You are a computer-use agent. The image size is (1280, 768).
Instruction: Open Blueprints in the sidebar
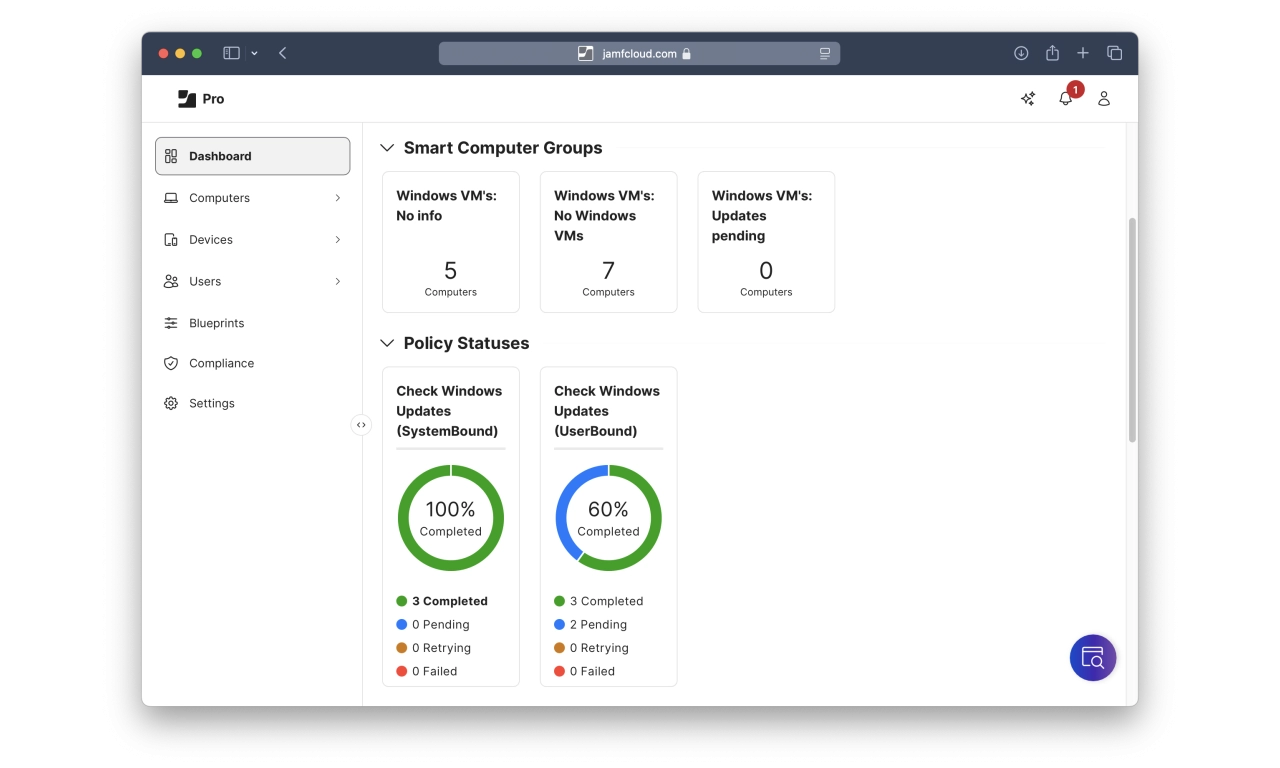216,323
